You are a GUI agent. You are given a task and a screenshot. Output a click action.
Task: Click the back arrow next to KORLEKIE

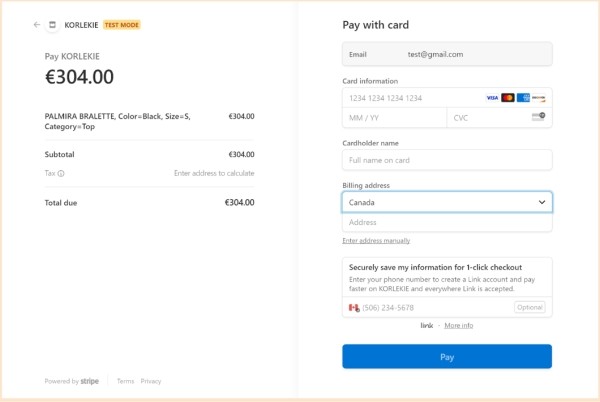37,25
